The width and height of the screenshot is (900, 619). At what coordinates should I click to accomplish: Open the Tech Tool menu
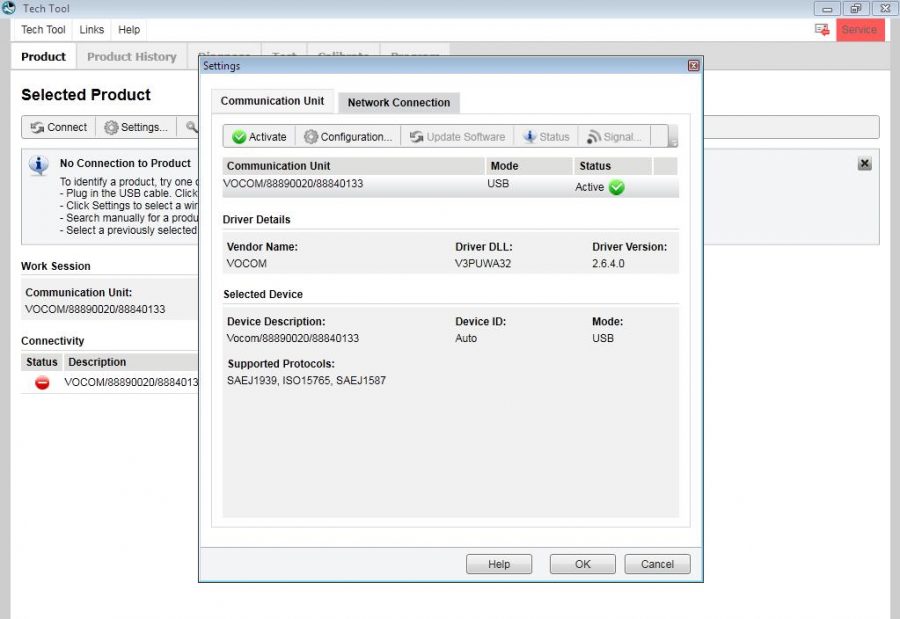[43, 29]
